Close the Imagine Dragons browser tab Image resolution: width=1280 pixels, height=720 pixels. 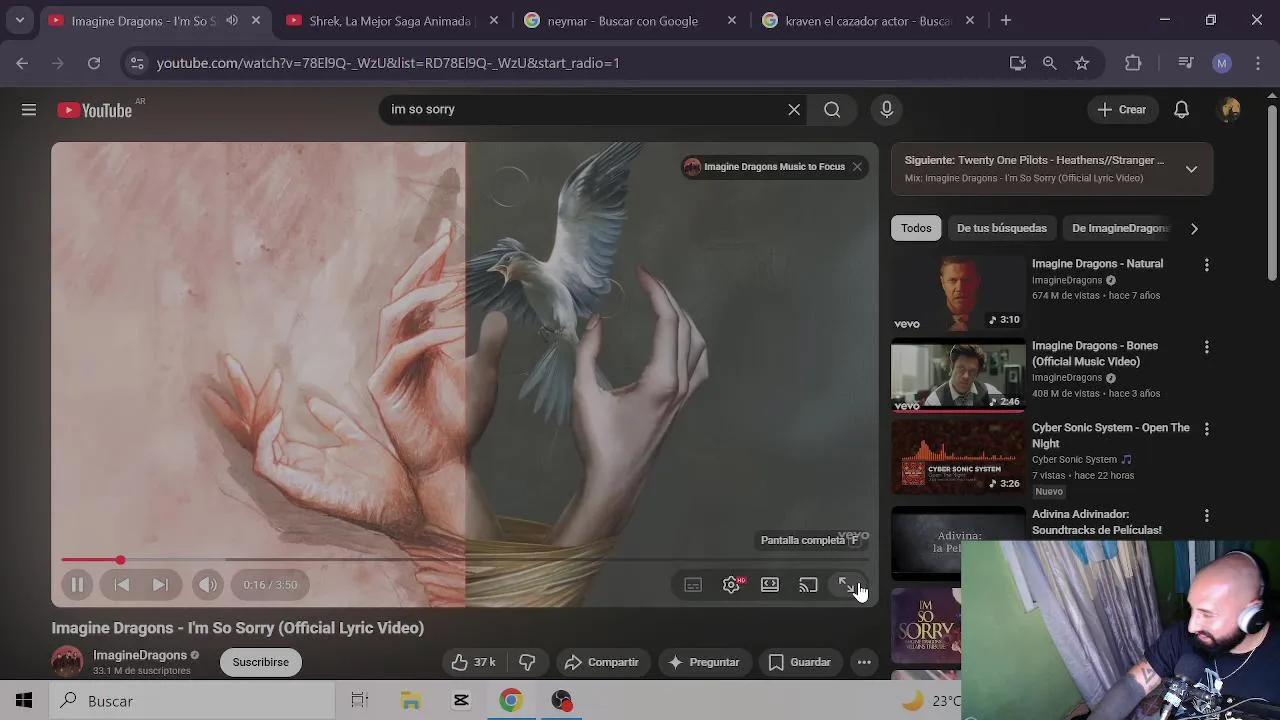256,20
